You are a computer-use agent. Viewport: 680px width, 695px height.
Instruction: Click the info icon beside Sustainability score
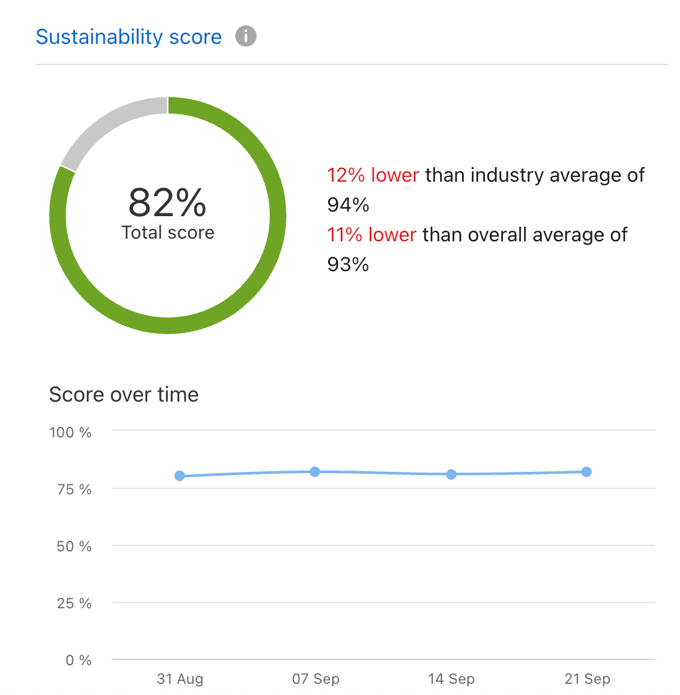point(246,37)
